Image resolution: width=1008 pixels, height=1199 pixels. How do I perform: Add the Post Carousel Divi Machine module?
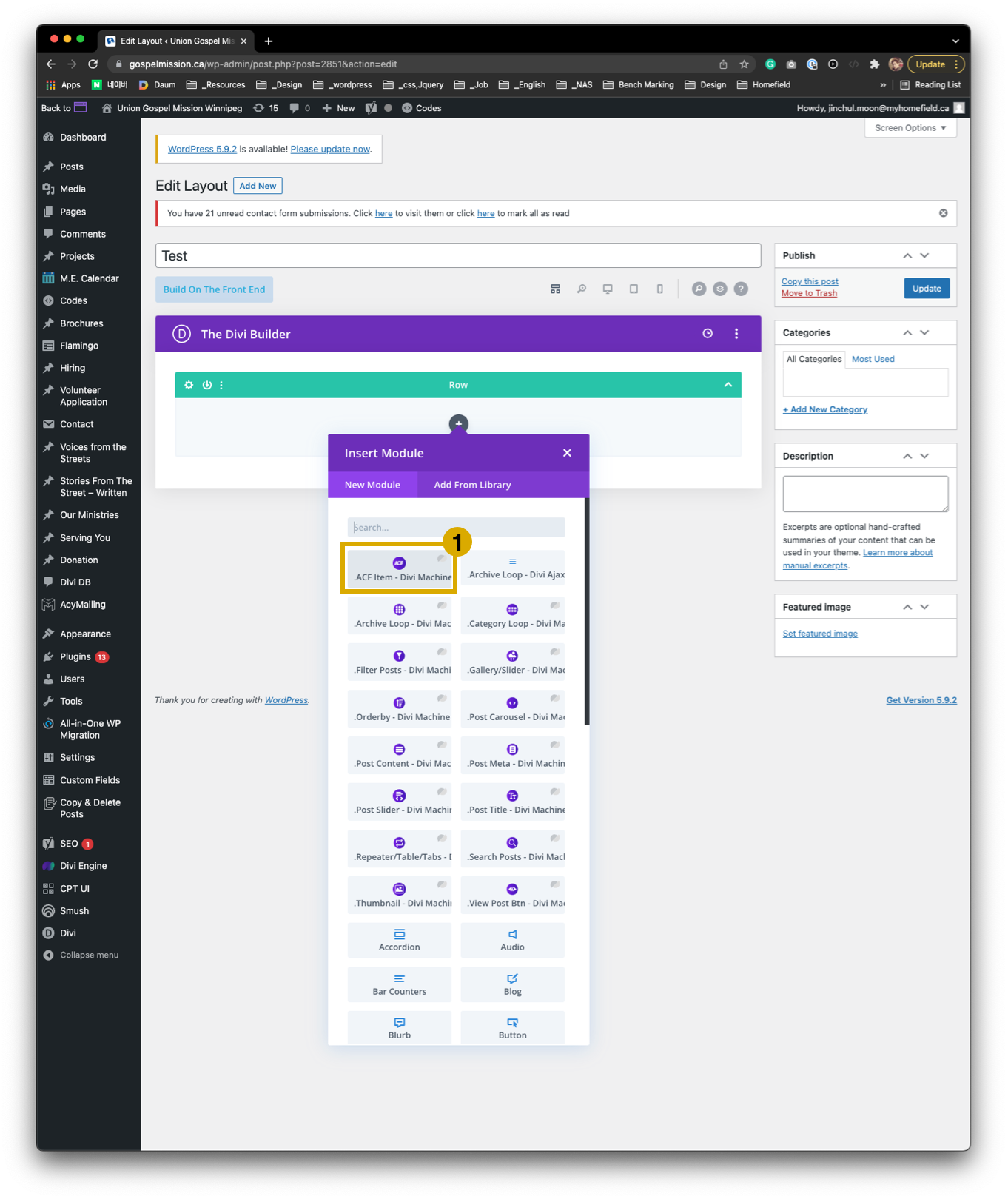pyautogui.click(x=512, y=708)
